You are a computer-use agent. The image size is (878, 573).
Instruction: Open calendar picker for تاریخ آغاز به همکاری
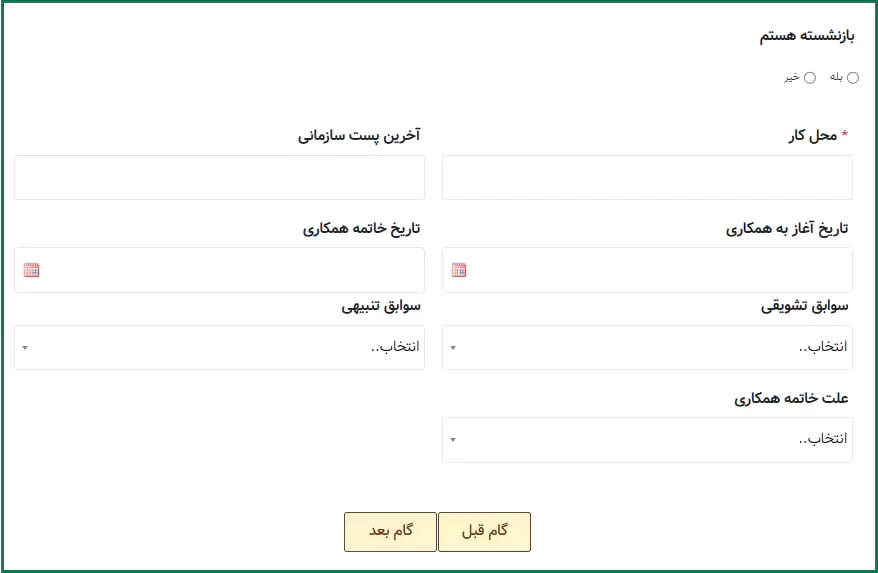click(459, 270)
